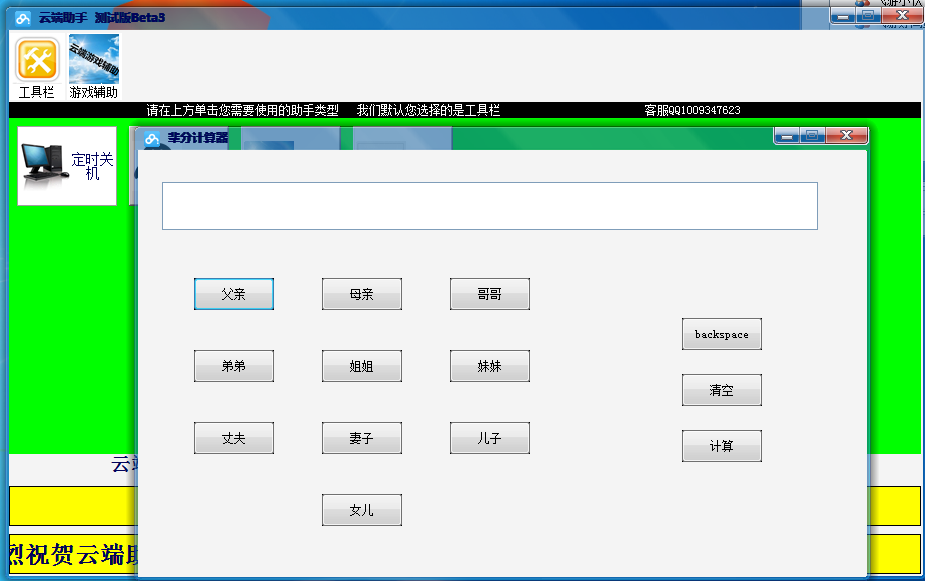Screen dimensions: 925x581
Task: Minimize the 云端助手 main window
Action: (x=843, y=16)
